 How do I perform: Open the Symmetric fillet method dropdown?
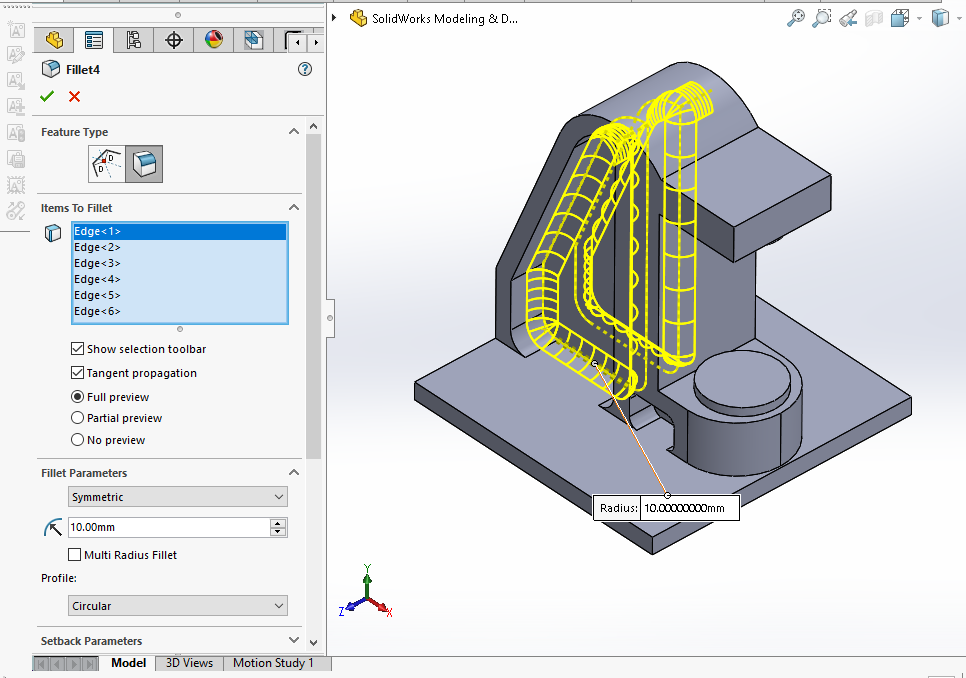coord(178,497)
